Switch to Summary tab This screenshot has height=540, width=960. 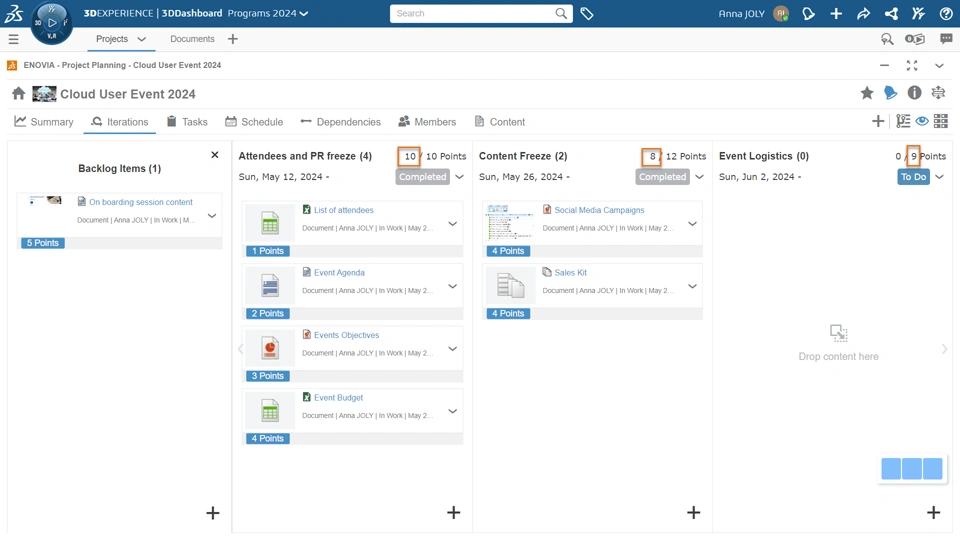[43, 122]
